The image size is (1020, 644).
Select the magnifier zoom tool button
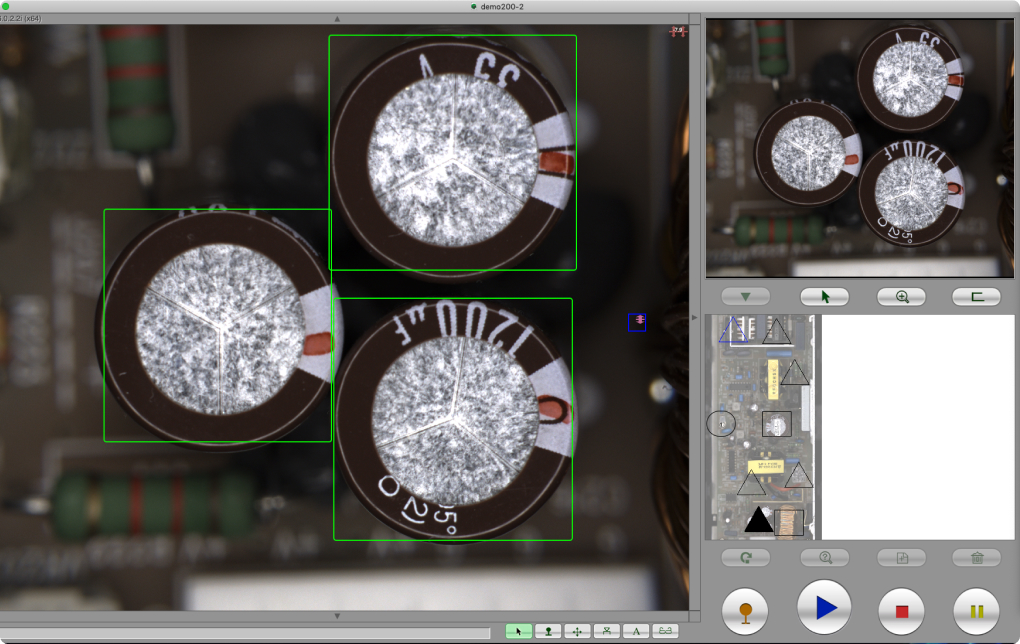click(x=901, y=297)
